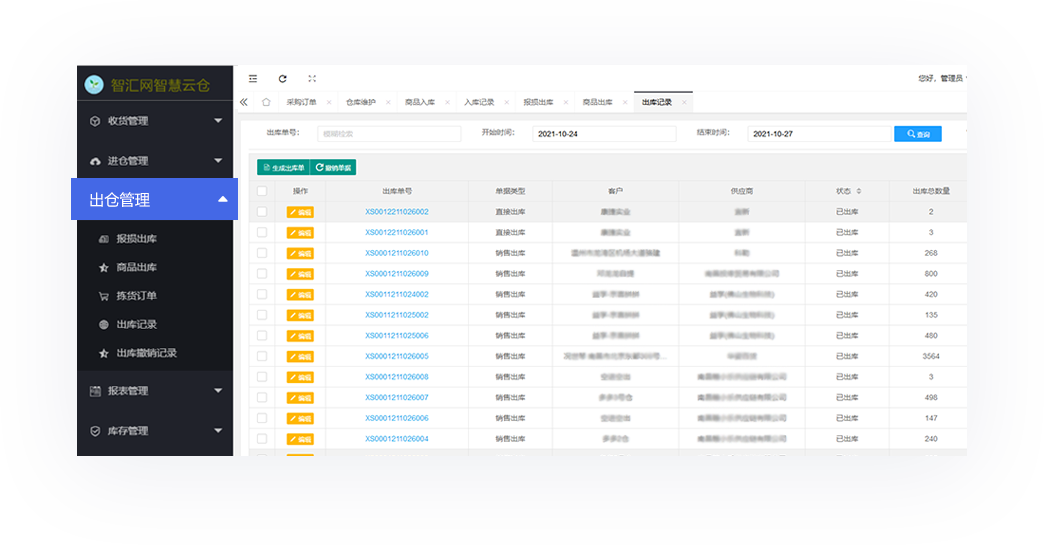Click the 查询 search button

click(917, 134)
